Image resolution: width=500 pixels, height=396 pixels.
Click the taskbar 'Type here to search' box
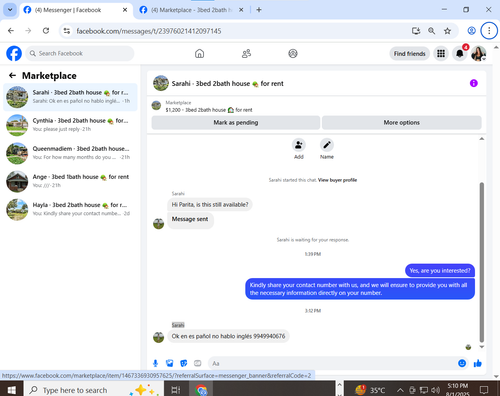click(x=93, y=390)
